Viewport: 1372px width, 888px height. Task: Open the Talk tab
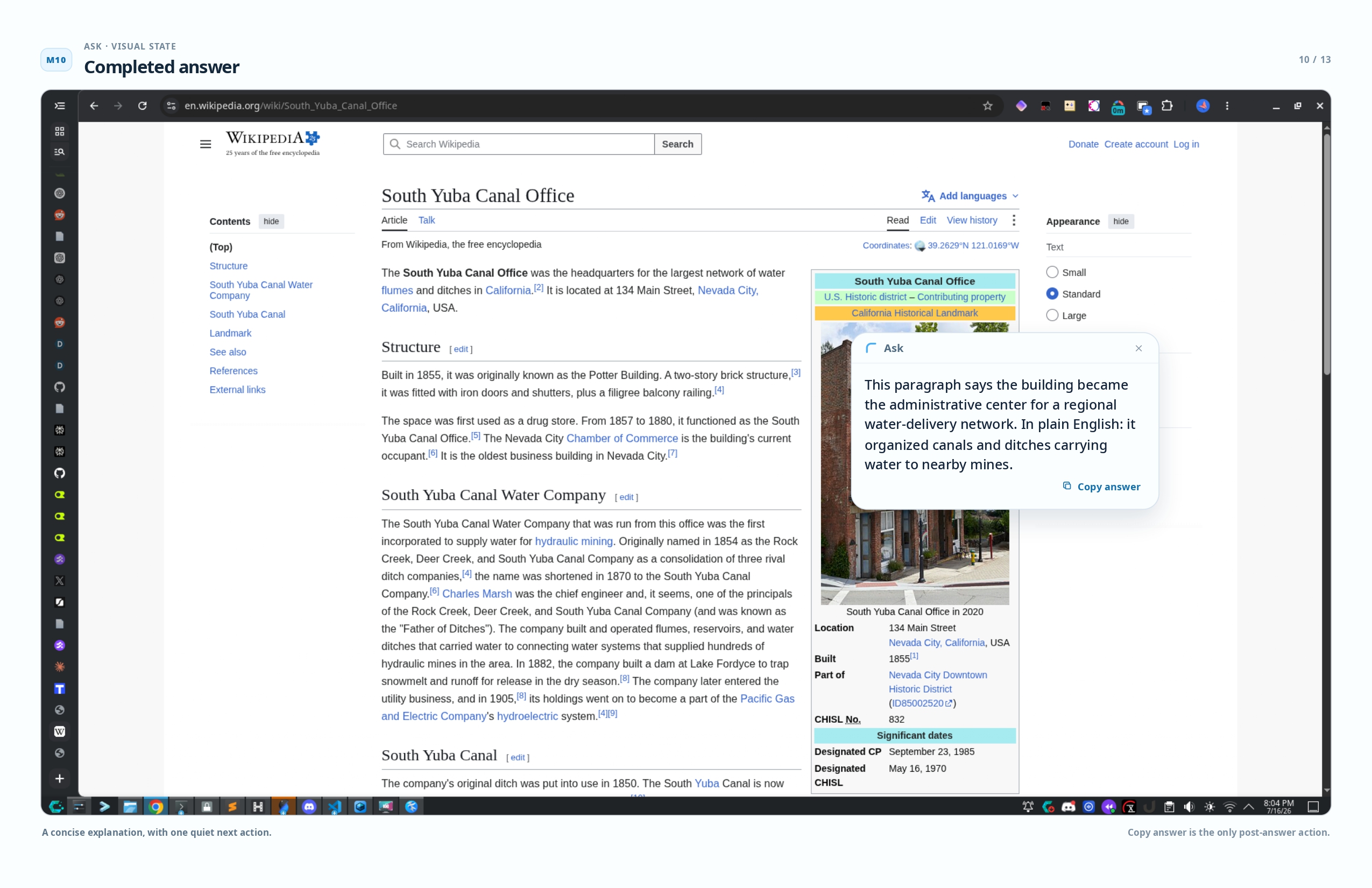coord(427,220)
